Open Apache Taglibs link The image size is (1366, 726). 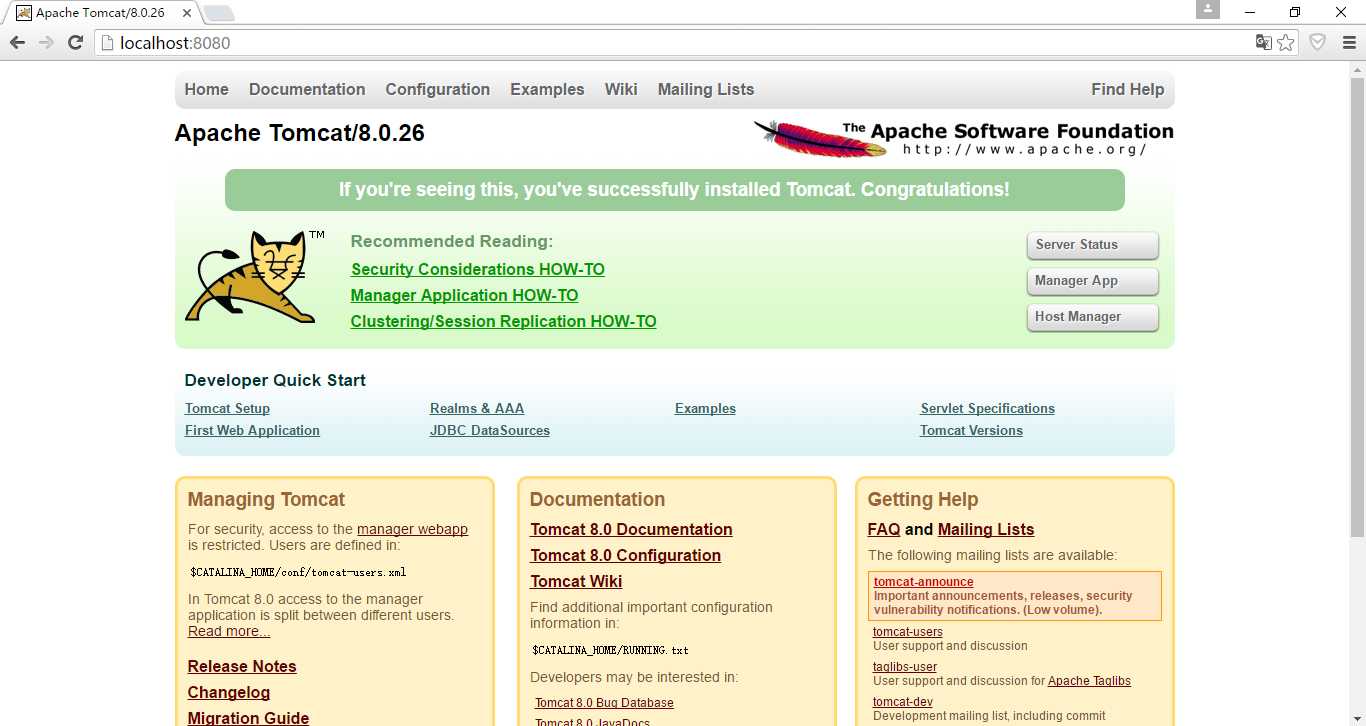(1089, 681)
